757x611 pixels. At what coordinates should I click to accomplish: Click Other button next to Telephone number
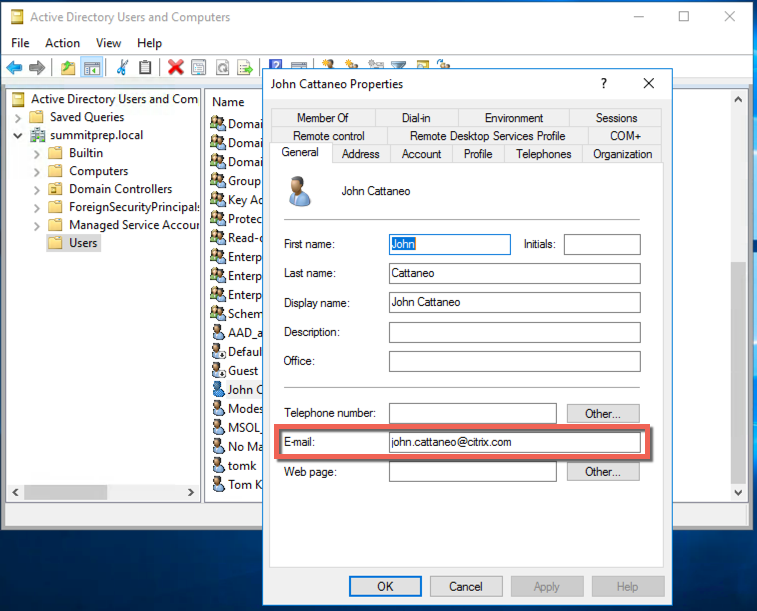603,413
